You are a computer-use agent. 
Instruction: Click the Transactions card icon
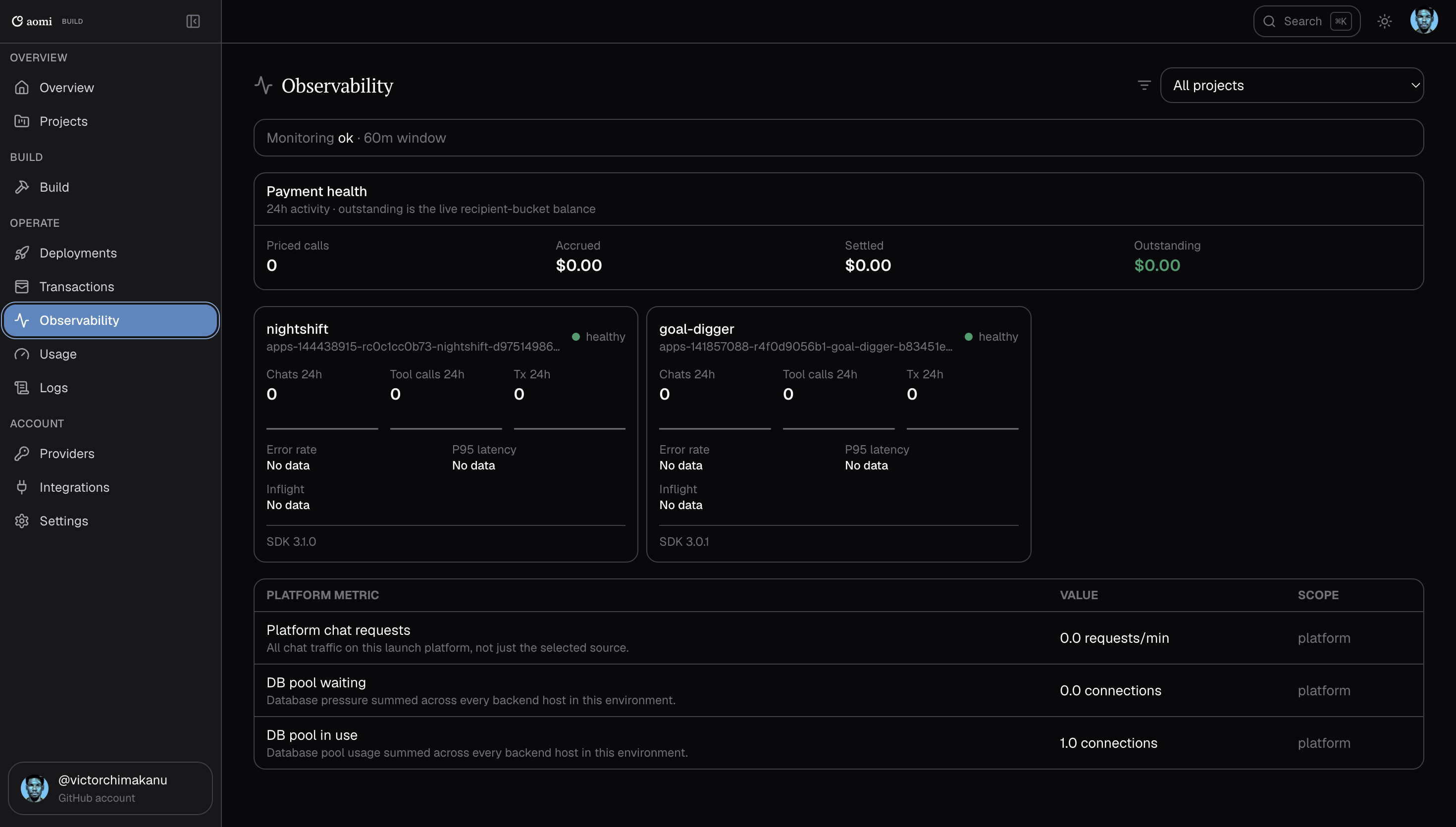pyautogui.click(x=22, y=286)
